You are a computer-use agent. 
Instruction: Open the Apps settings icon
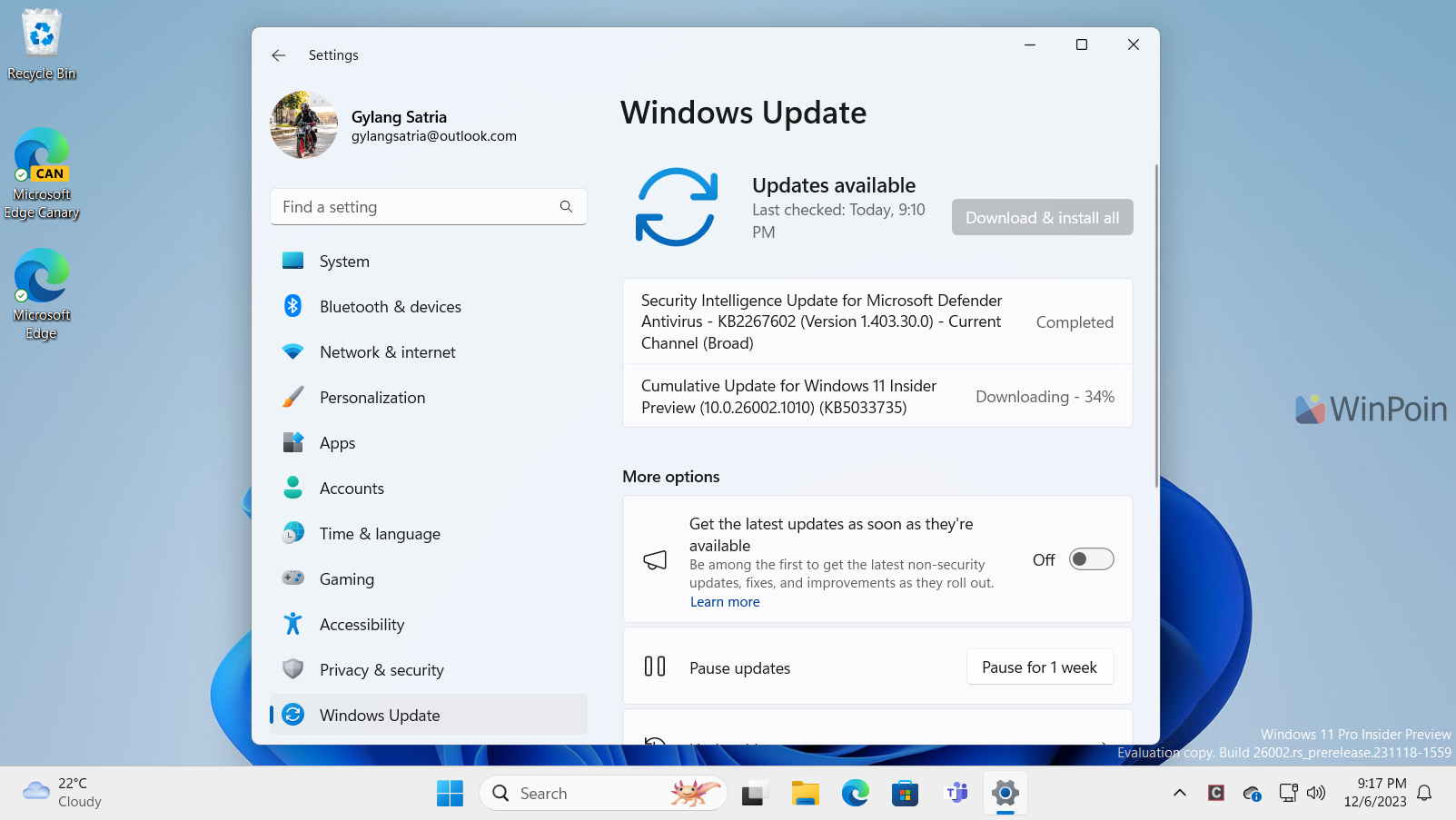(x=292, y=442)
